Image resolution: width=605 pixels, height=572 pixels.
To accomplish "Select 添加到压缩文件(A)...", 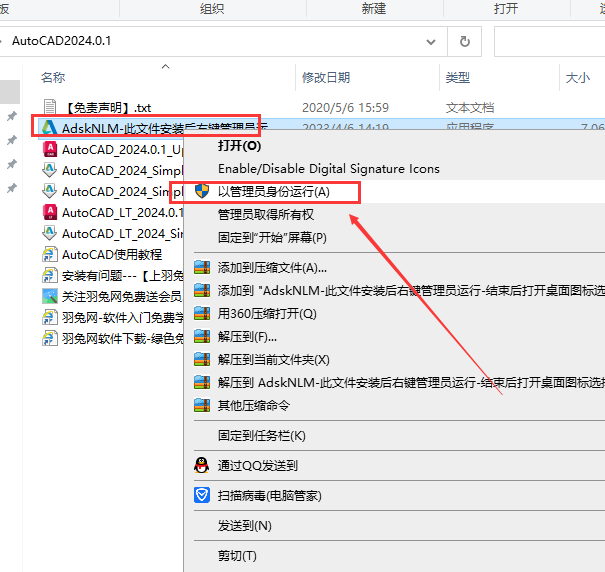I will click(272, 267).
